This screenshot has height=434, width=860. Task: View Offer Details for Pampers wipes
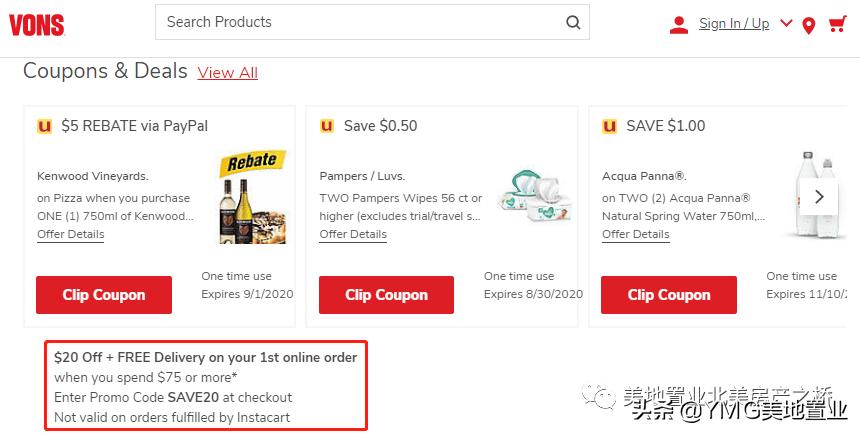[x=353, y=234]
